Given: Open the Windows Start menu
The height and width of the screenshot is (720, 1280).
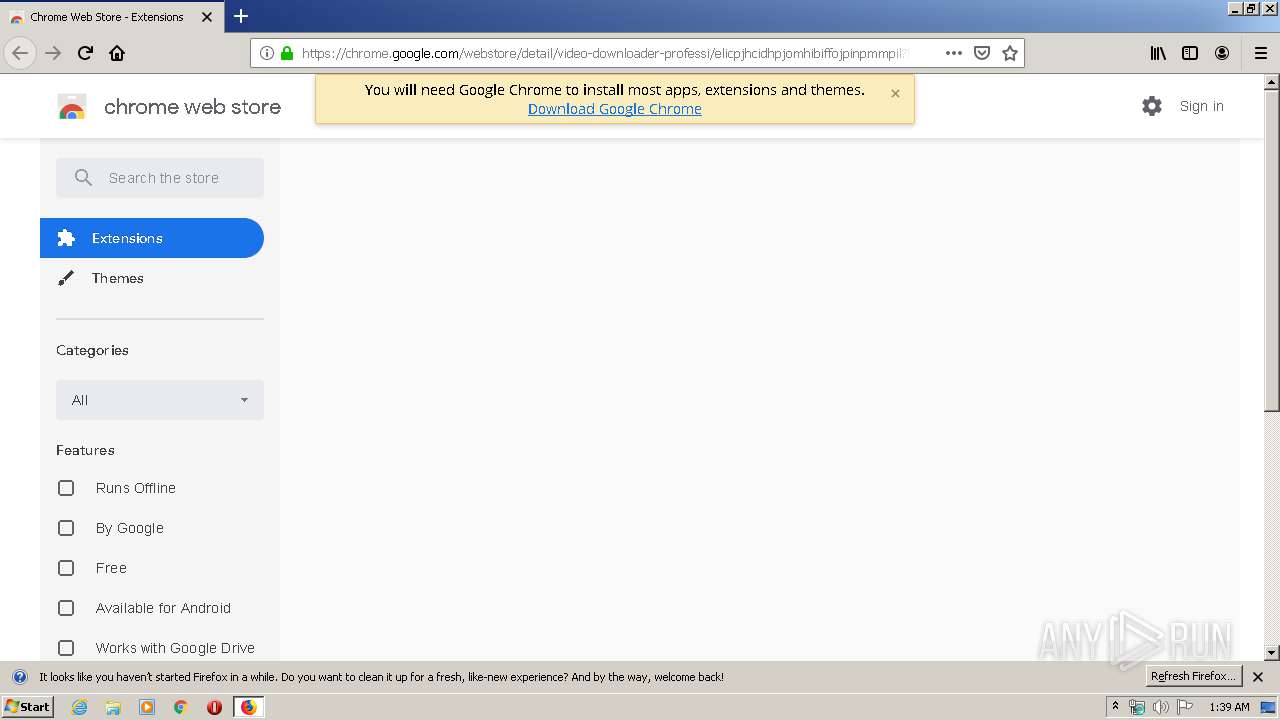Looking at the screenshot, I should (x=27, y=707).
